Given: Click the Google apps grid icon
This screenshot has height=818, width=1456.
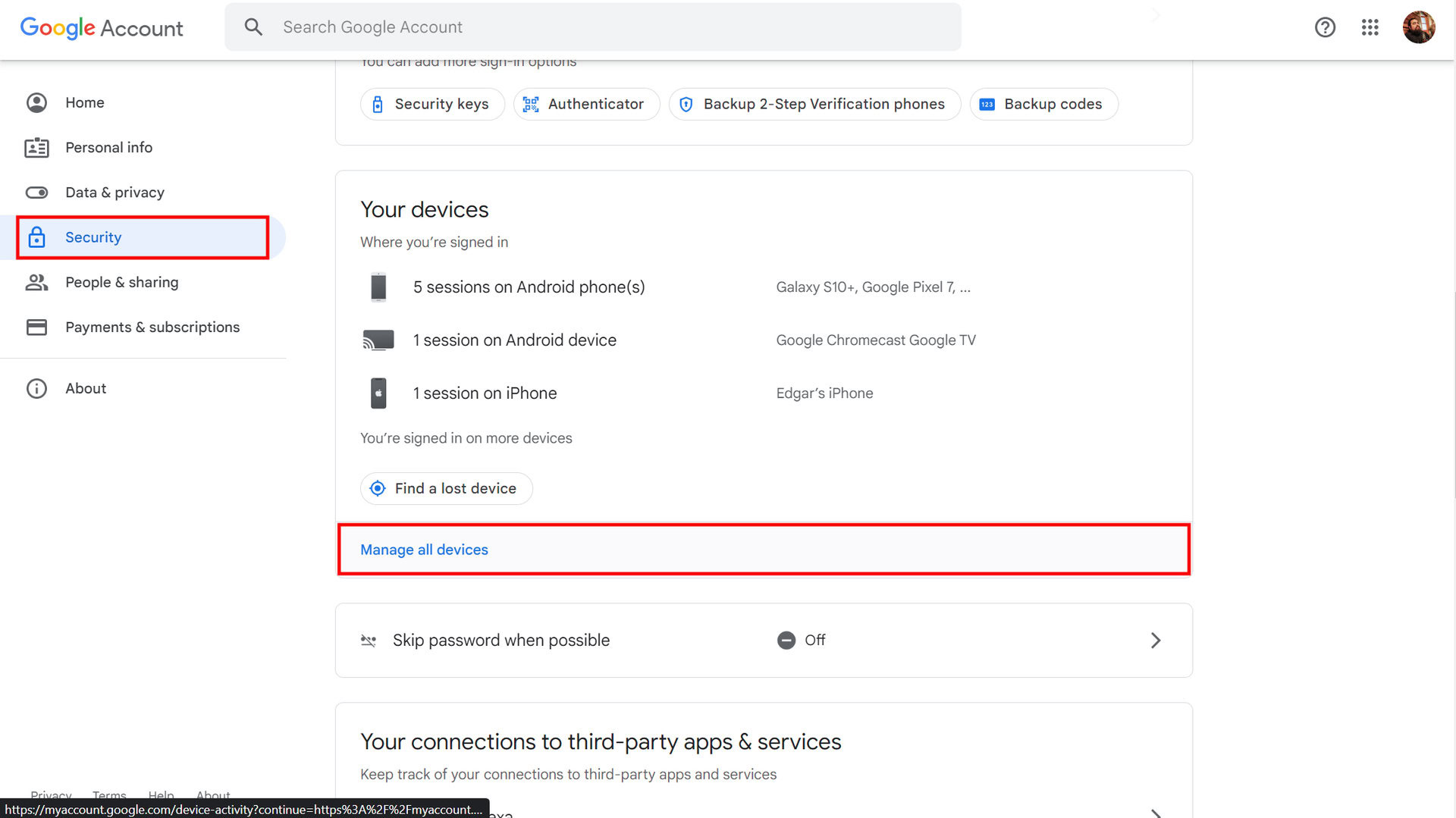Looking at the screenshot, I should [1370, 27].
